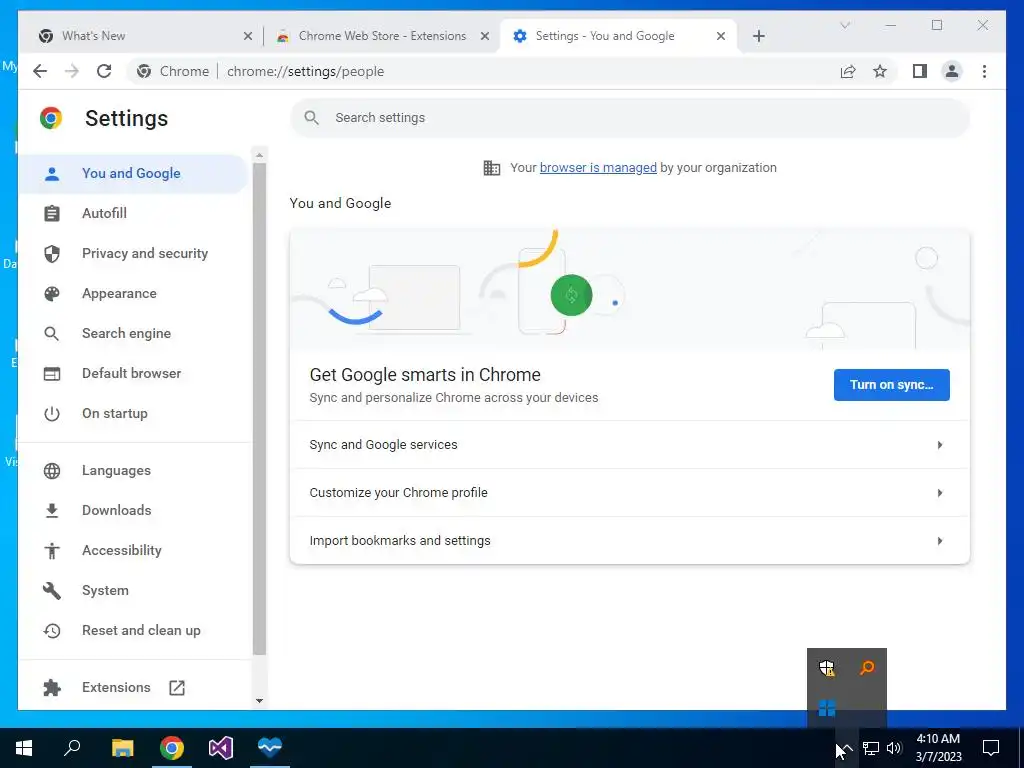Viewport: 1024px width, 768px height.
Task: Click the forward navigation arrow
Action: (72, 71)
